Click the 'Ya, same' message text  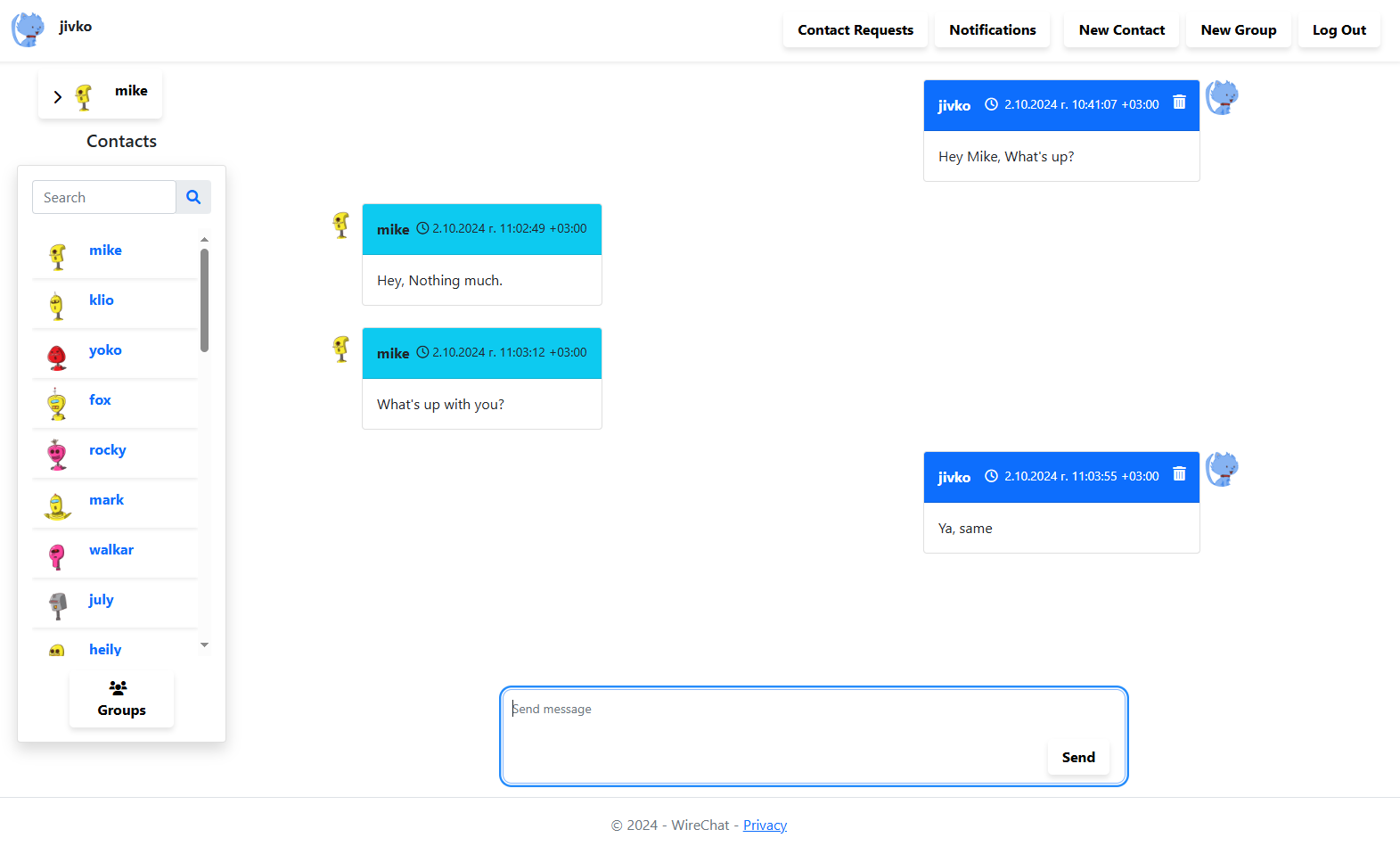click(965, 529)
